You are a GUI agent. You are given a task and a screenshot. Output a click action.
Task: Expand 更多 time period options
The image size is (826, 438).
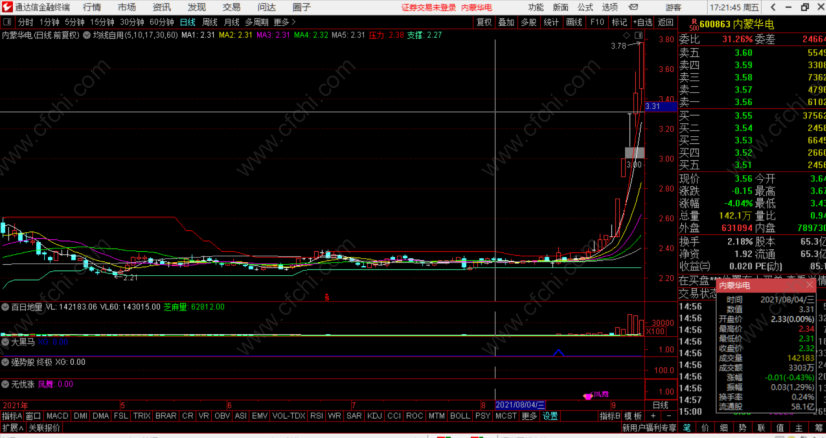pos(285,22)
